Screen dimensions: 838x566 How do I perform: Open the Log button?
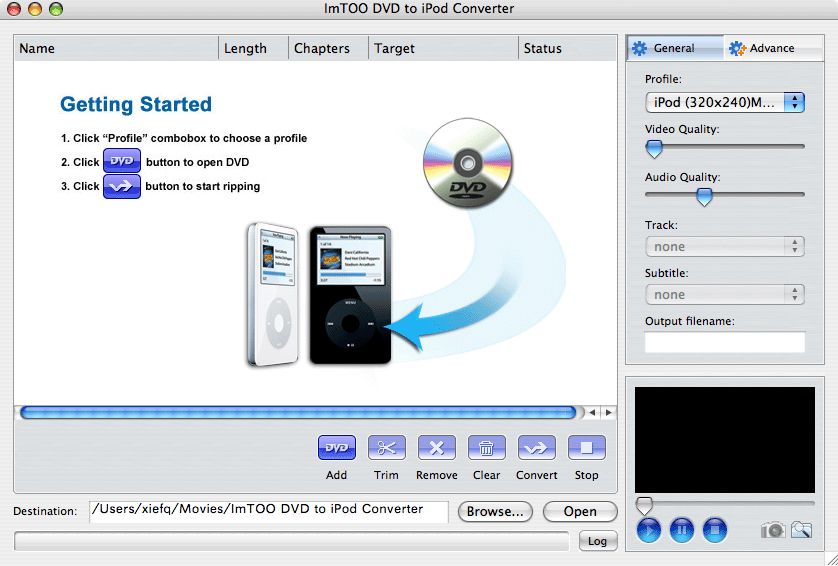coord(598,541)
